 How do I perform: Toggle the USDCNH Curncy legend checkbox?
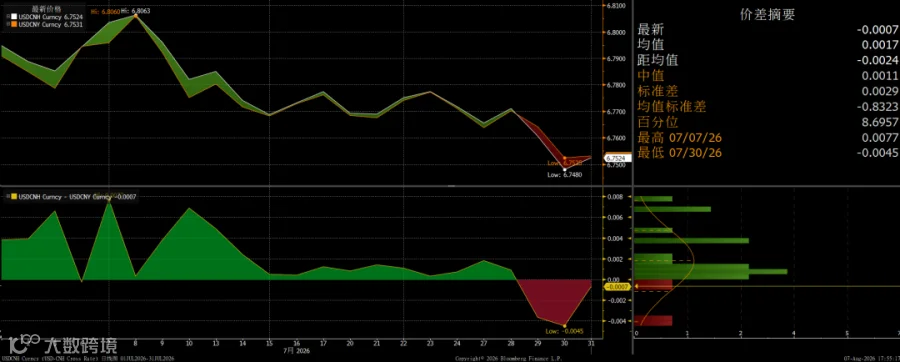tap(7, 17)
